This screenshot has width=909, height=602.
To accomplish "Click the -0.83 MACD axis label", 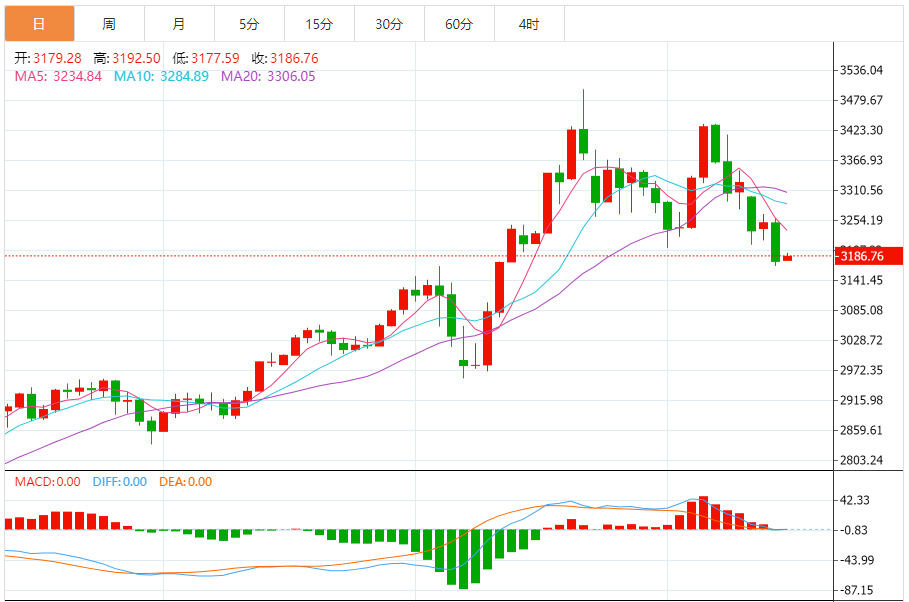I will coord(852,530).
